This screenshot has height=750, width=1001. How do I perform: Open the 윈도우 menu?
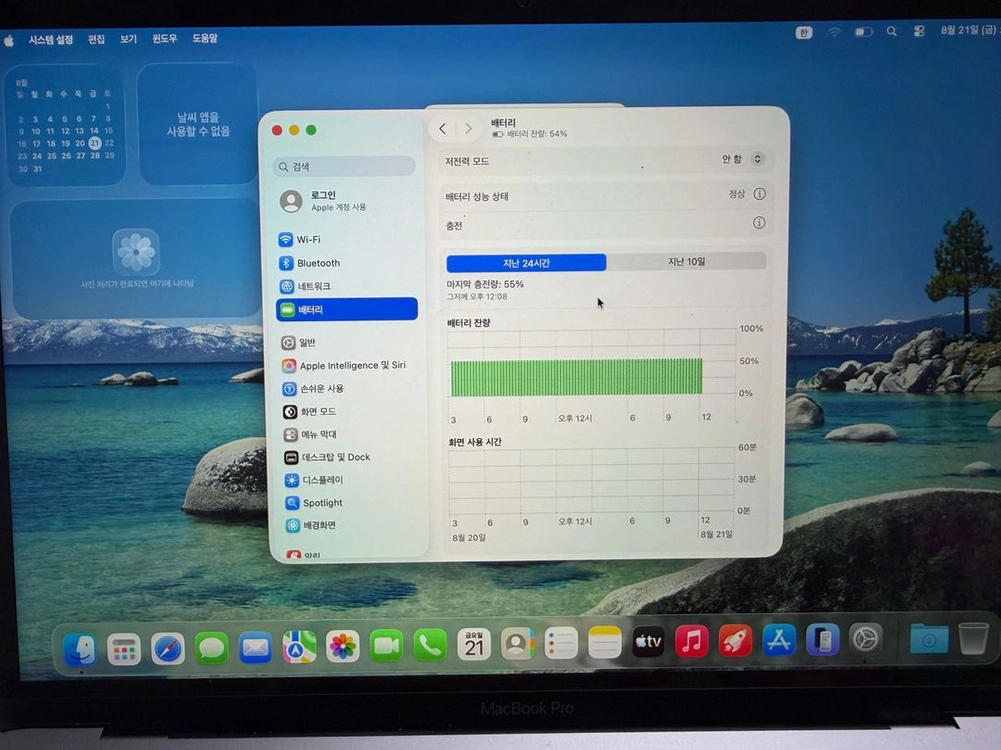(x=164, y=38)
